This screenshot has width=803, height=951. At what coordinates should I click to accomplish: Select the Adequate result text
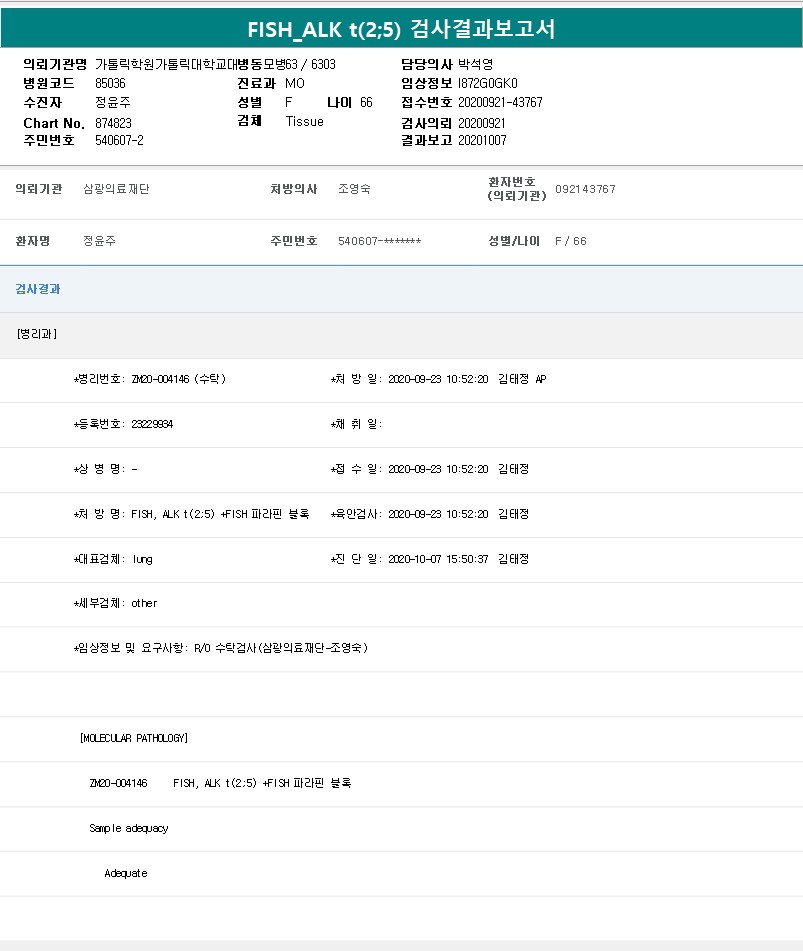[x=126, y=873]
